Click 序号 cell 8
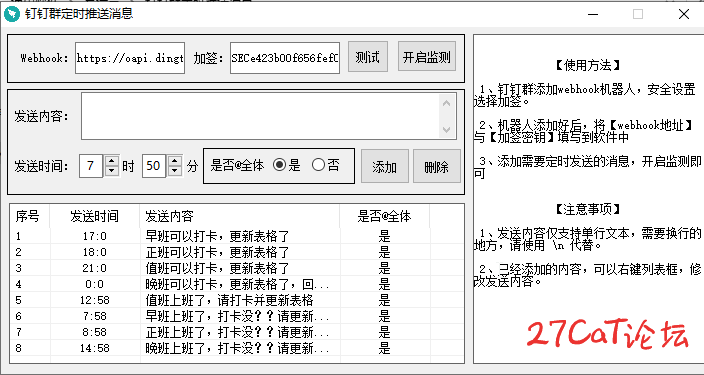 click(18, 348)
